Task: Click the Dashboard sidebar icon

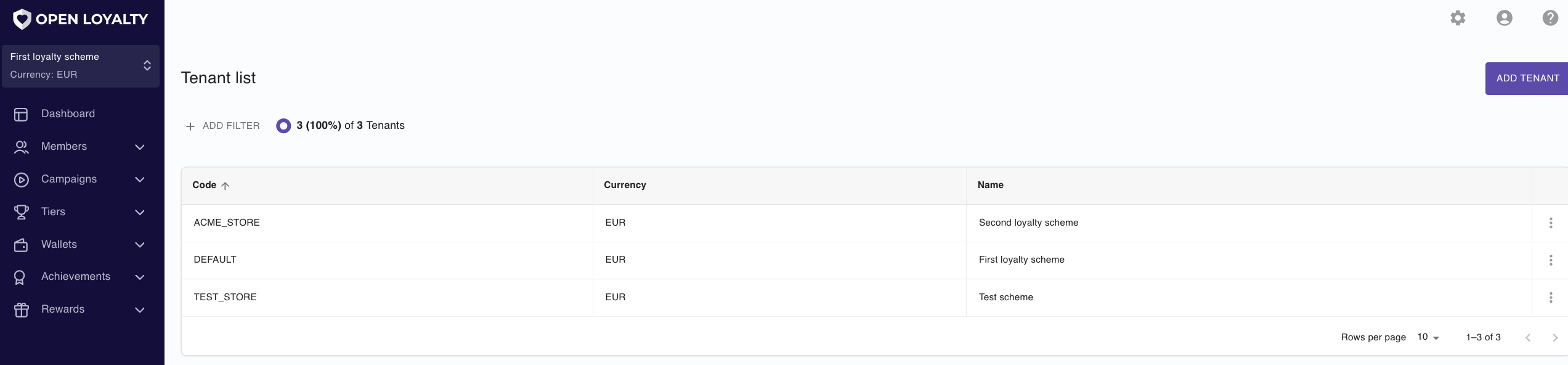Action: pyautogui.click(x=21, y=114)
